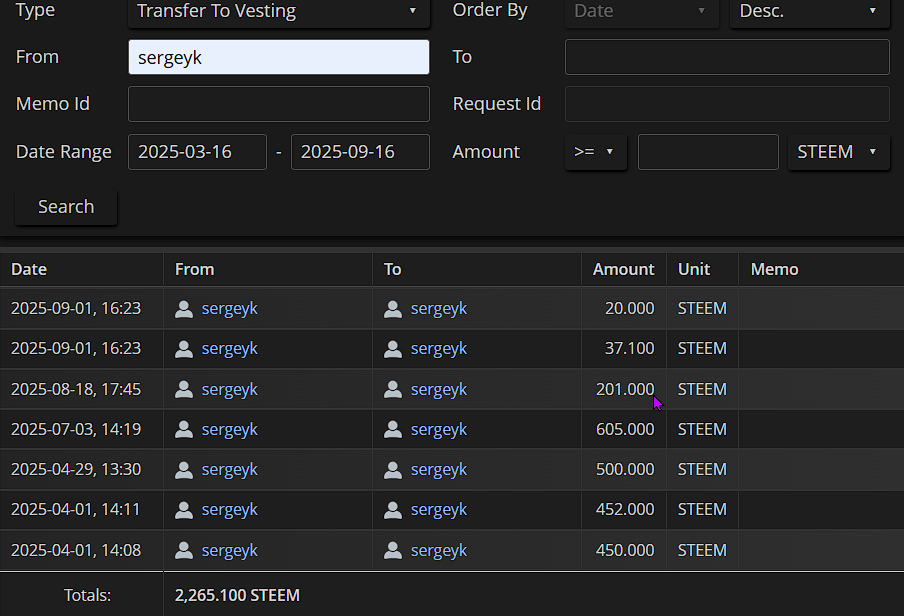
Task: Select date cell 2025-04-01, 14:11
Action: [76, 510]
